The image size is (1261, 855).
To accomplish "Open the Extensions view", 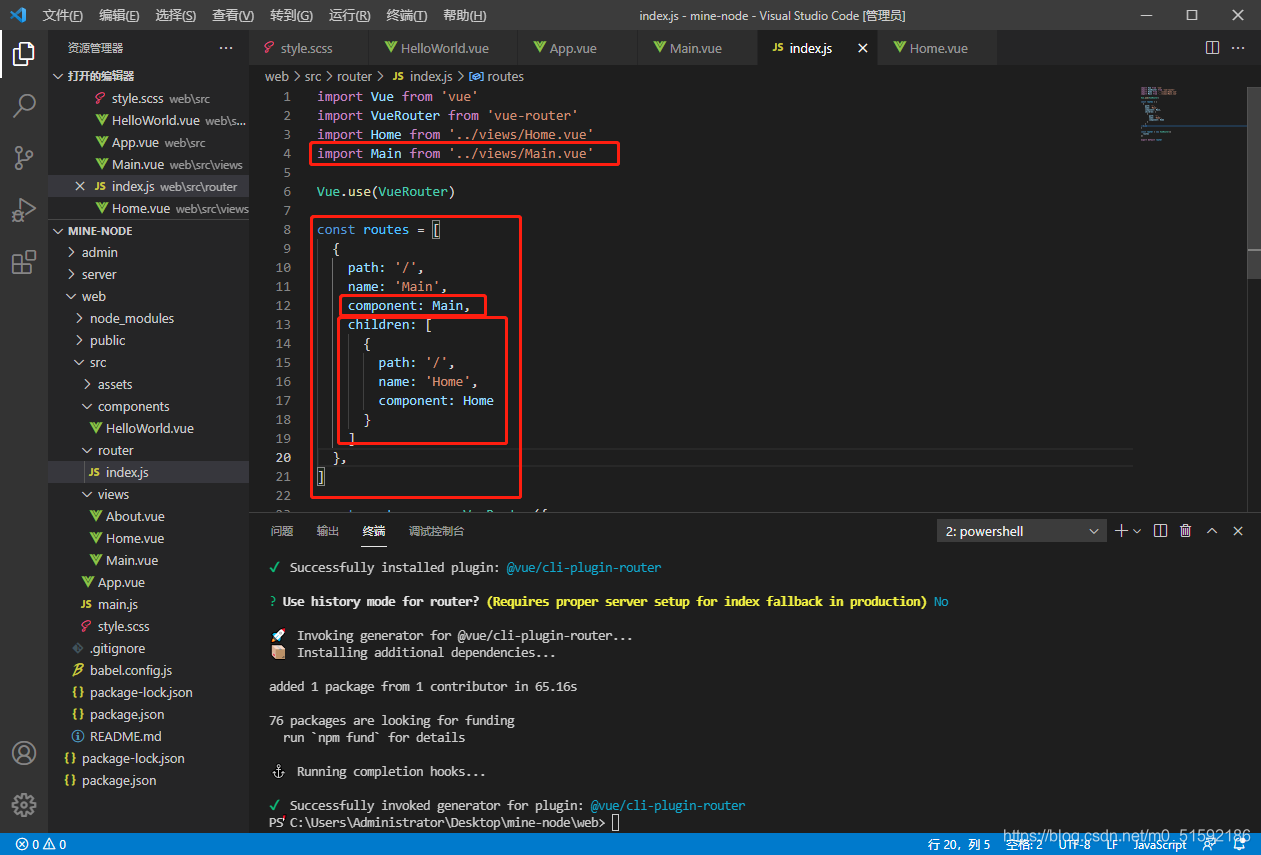I will 24,263.
